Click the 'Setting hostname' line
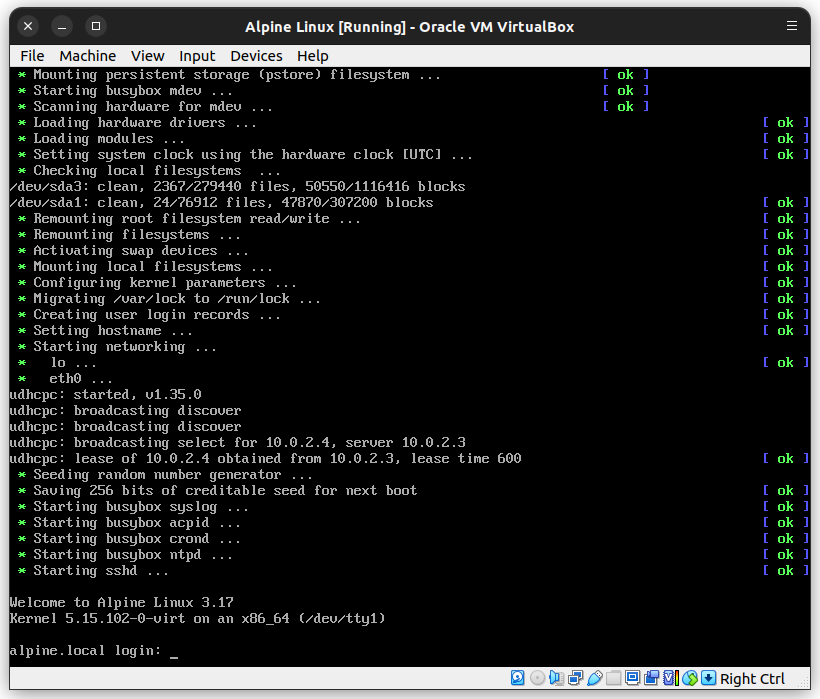 click(x=105, y=330)
